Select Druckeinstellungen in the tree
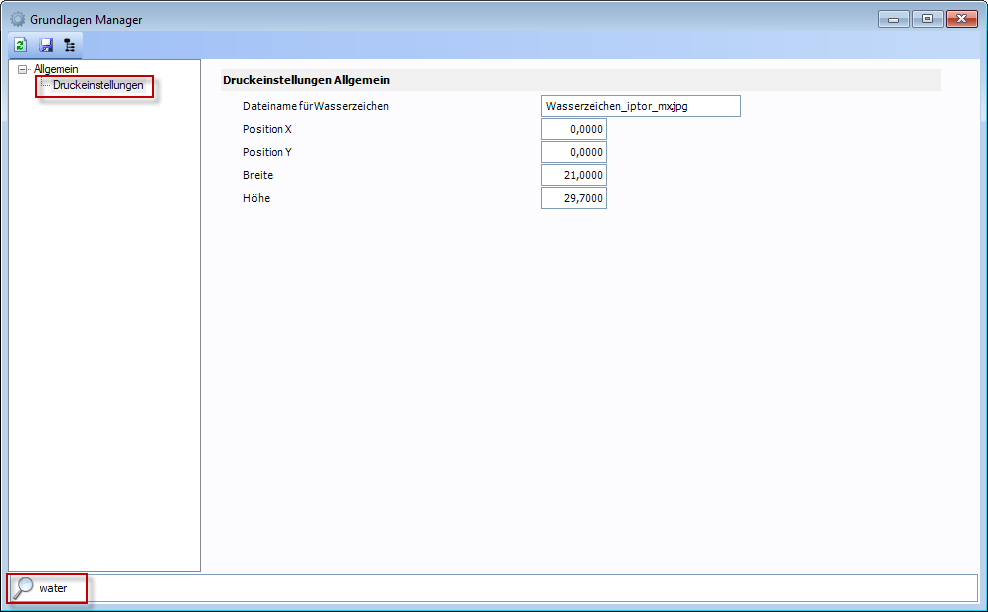 coord(98,85)
